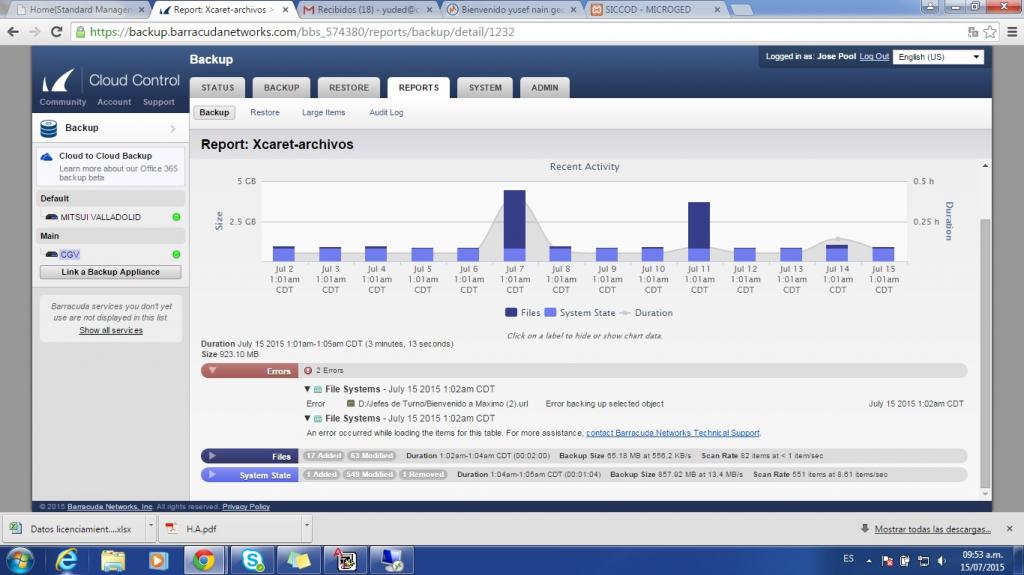Open dropdown arrow for H.A.pdf download

[x=306, y=525]
